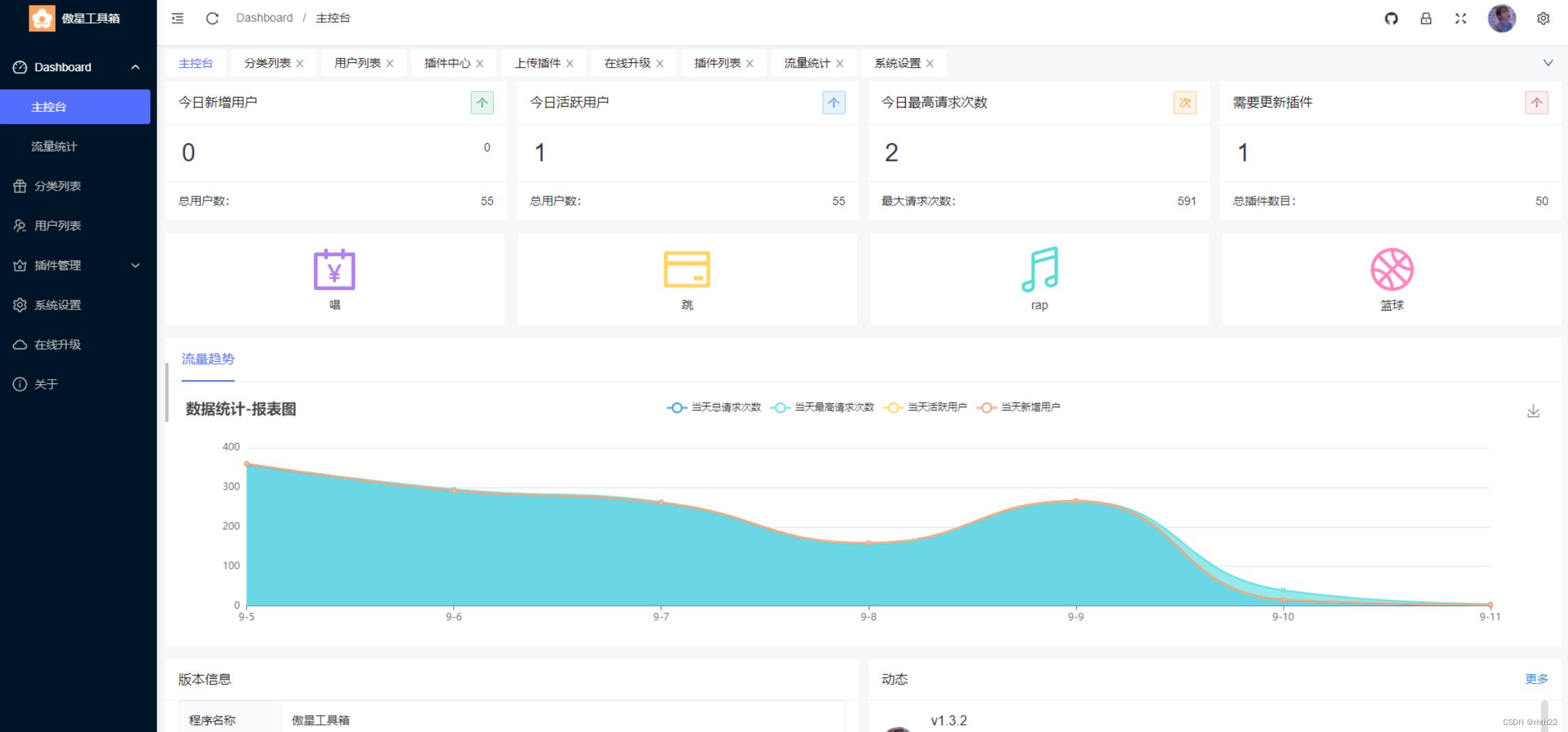
Task: Open the GitHub repository icon
Action: (x=1391, y=19)
